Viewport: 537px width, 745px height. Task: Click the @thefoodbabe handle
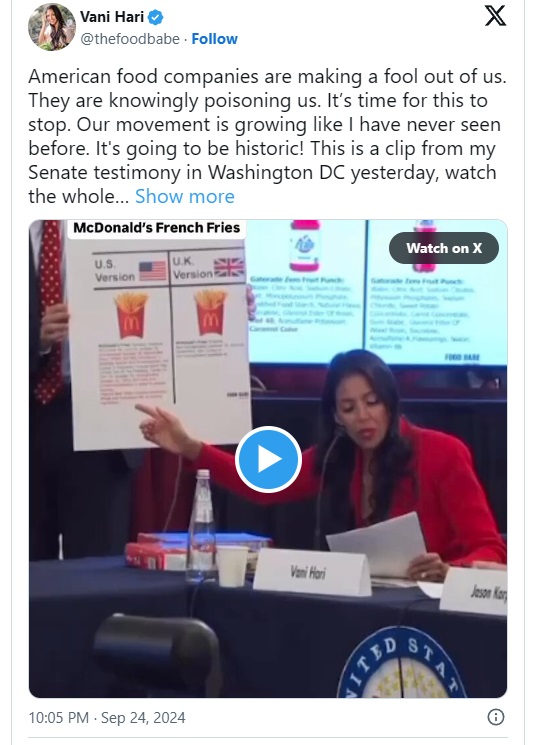130,39
